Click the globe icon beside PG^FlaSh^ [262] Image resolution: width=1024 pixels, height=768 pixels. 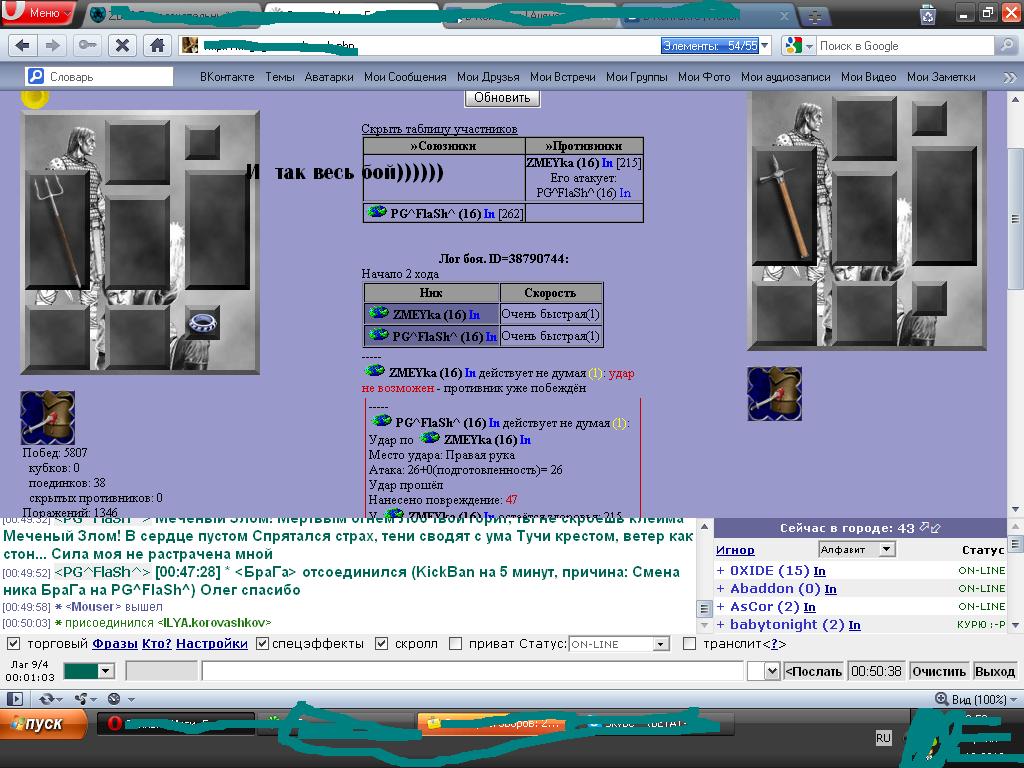(x=376, y=212)
